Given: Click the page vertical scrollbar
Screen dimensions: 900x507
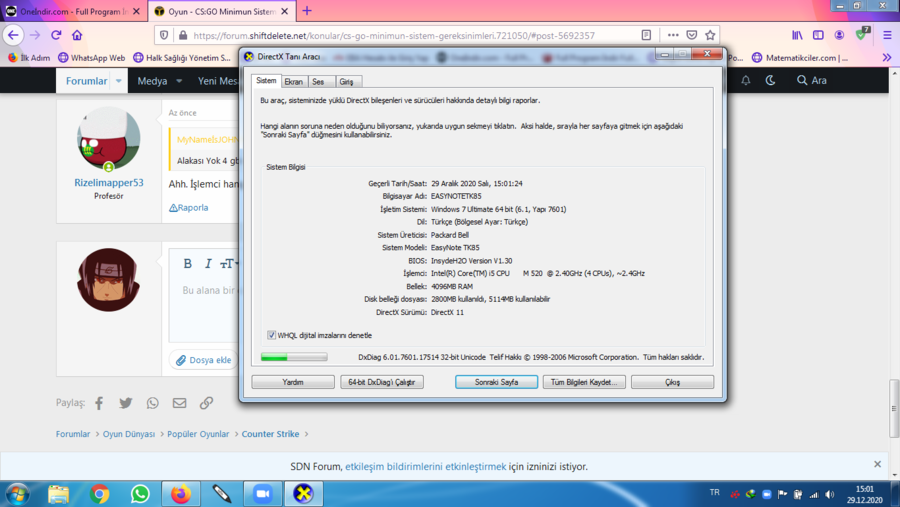Looking at the screenshot, I should tap(894, 408).
